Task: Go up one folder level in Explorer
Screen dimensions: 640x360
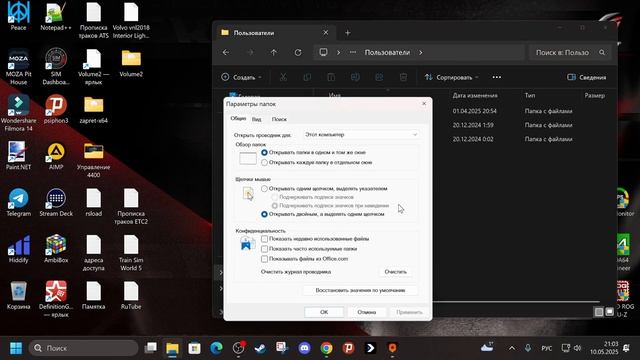Action: [x=274, y=52]
